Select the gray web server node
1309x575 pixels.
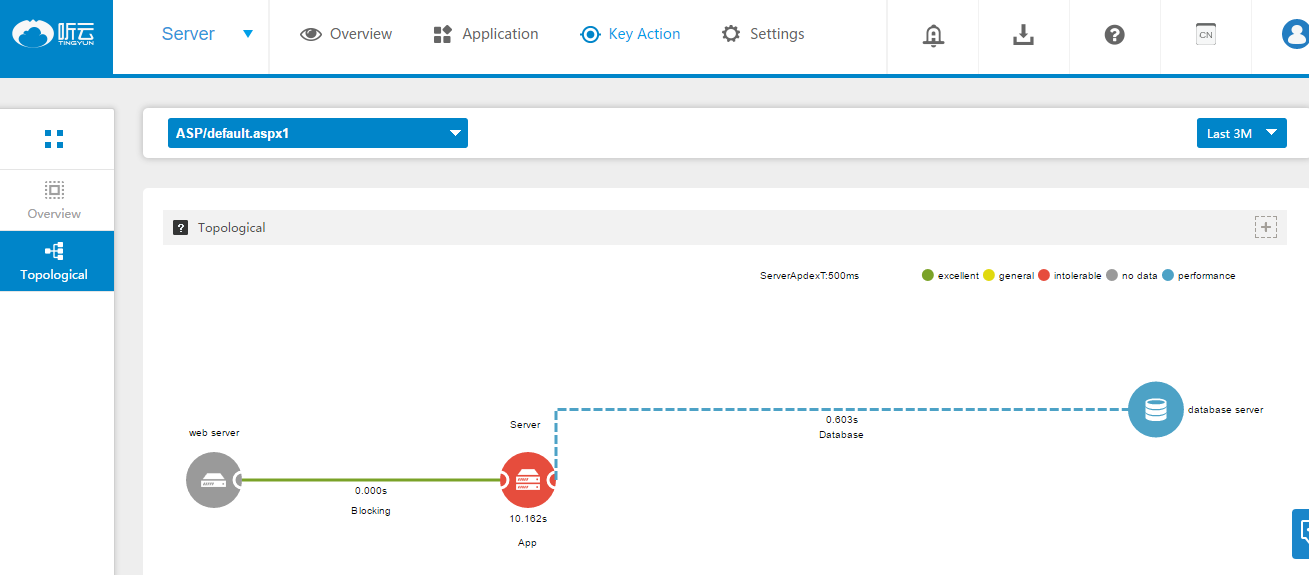(214, 480)
